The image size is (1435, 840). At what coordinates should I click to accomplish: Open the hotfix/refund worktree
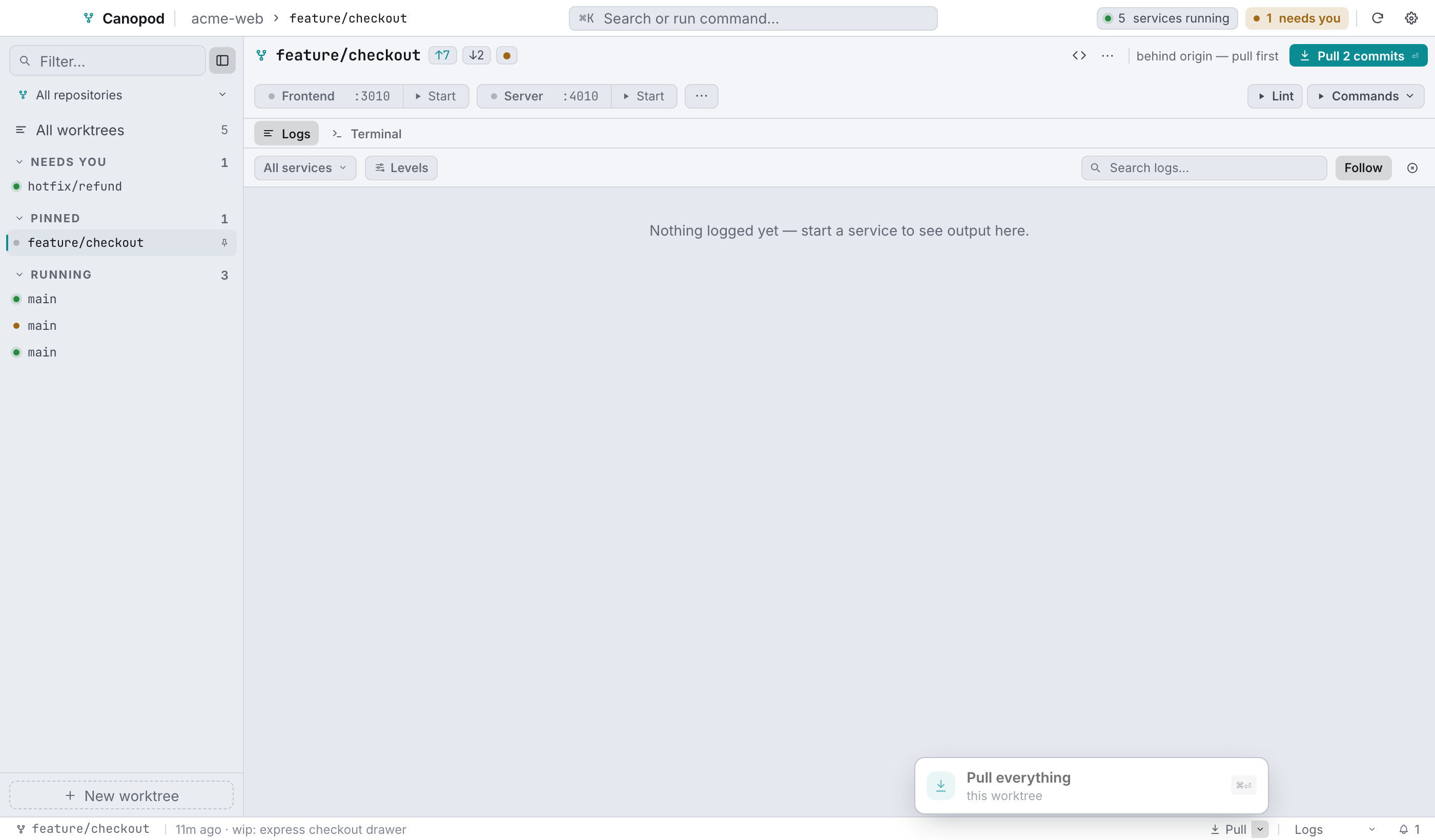coord(121,186)
